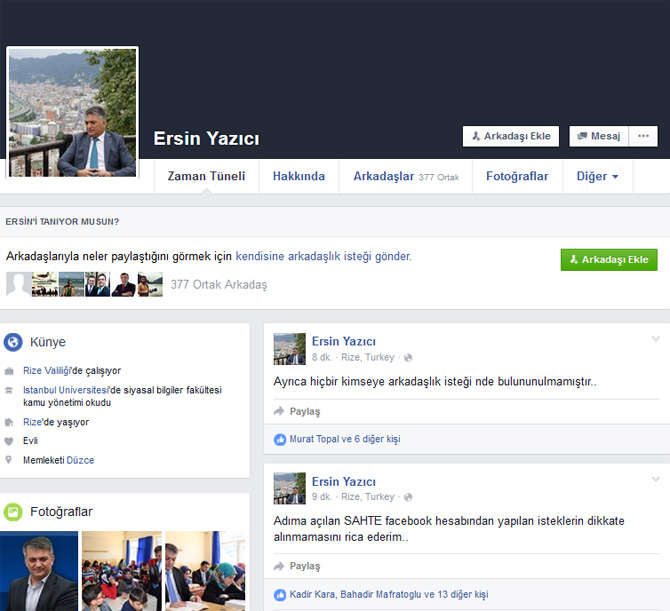Expand the chevron menu on the 8 dk. post
The height and width of the screenshot is (611, 670).
point(655,339)
